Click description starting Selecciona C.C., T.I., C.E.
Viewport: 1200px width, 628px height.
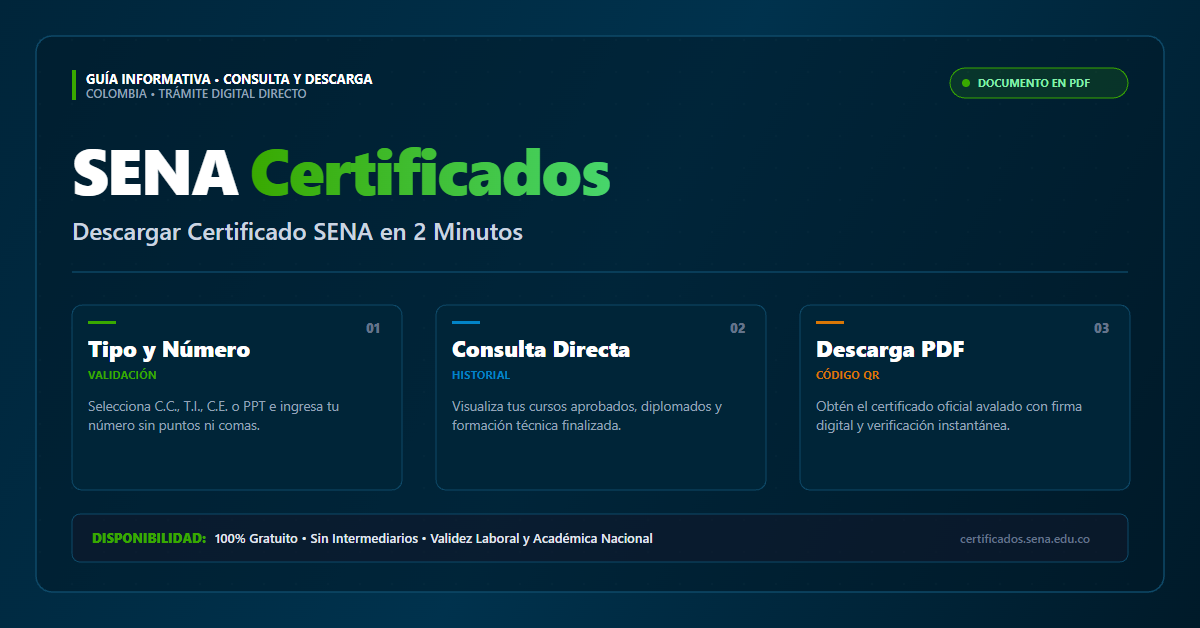pyautogui.click(x=214, y=416)
